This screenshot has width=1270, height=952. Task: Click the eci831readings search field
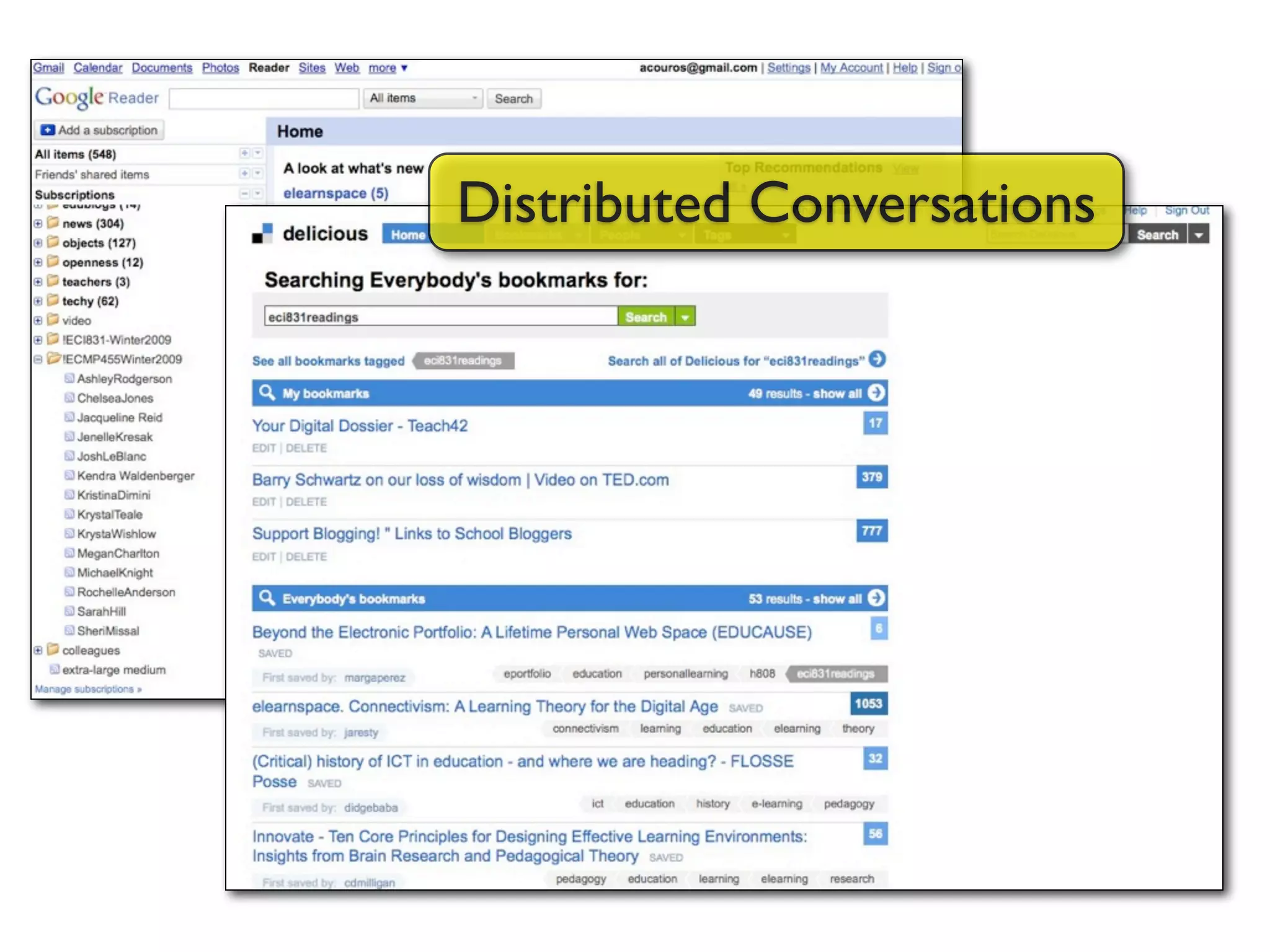point(441,317)
